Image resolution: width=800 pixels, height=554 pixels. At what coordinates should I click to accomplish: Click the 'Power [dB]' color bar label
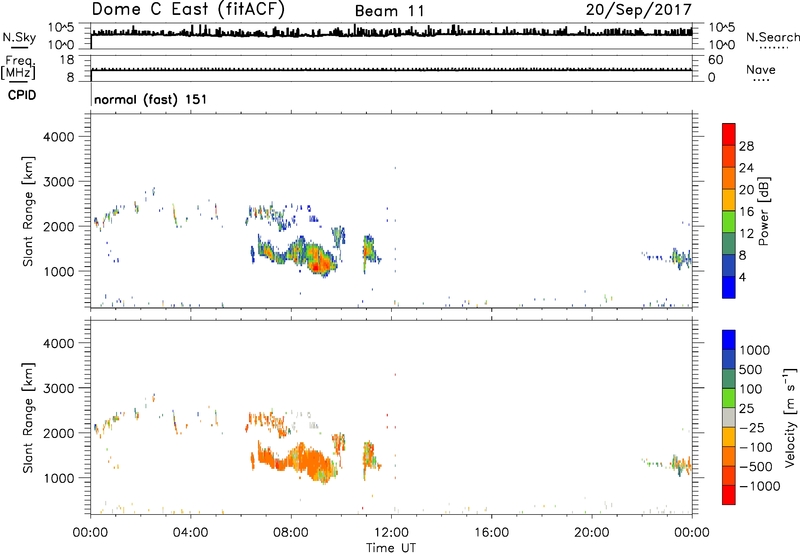pos(764,211)
